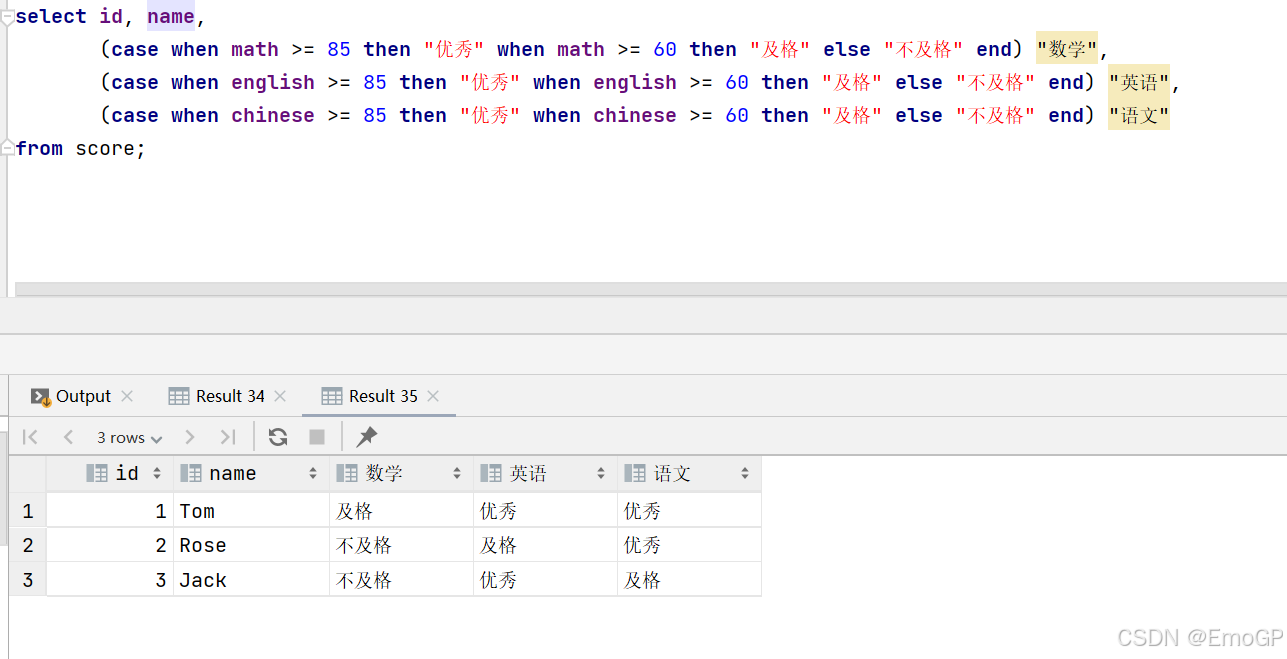This screenshot has width=1287, height=659.
Task: Sort by the id column arrows
Action: click(157, 473)
